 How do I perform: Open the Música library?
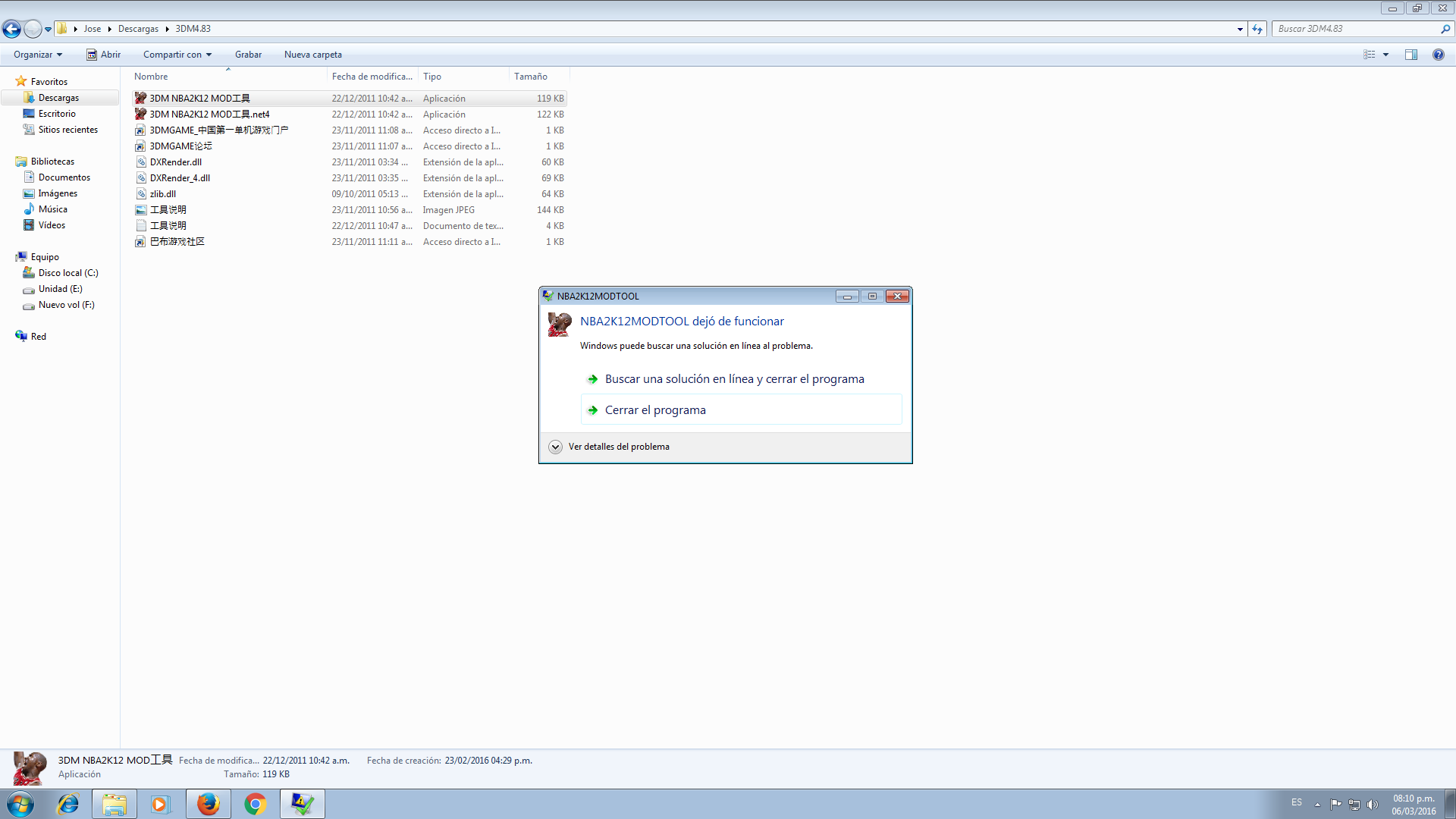53,209
